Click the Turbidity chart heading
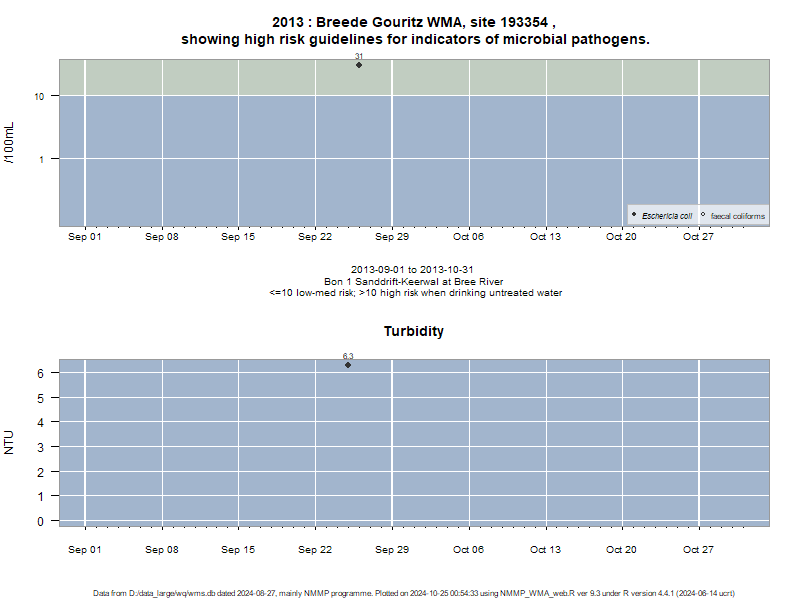This screenshot has height=600, width=800. coord(414,331)
